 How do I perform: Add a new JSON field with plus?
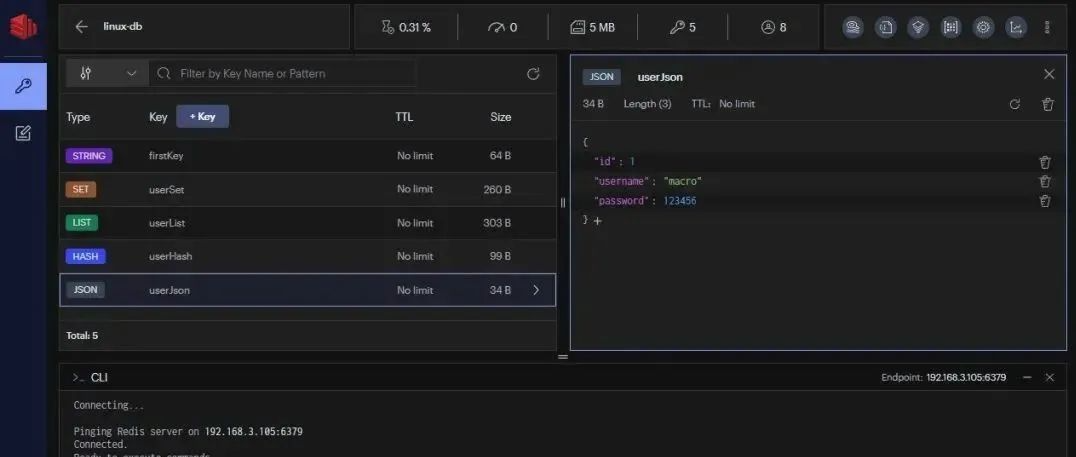(x=598, y=221)
